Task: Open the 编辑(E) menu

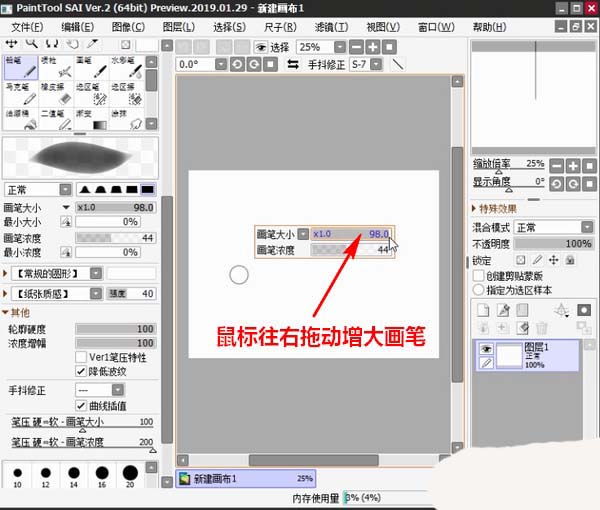Action: pyautogui.click(x=77, y=27)
